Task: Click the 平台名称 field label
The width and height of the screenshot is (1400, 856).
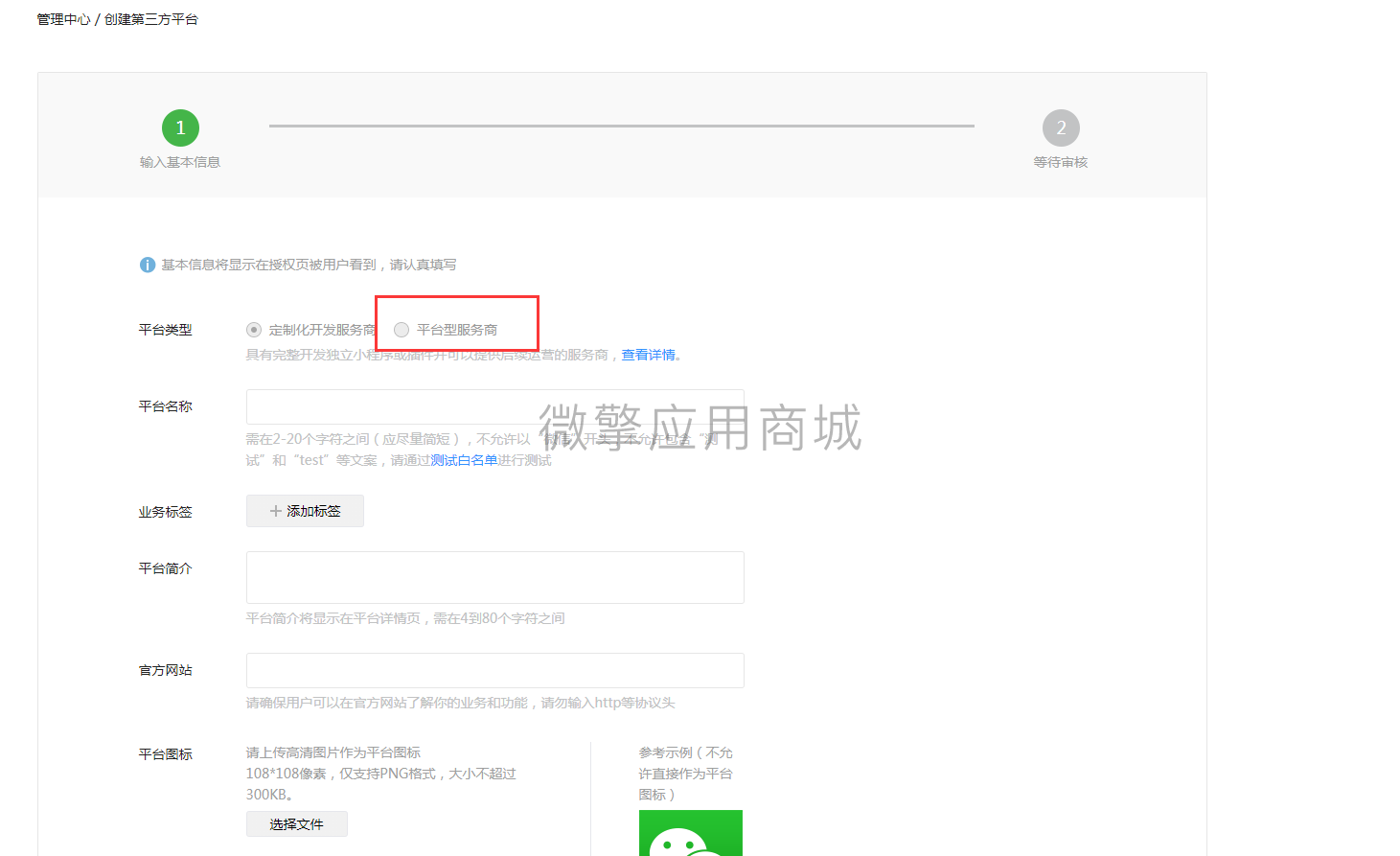Action: [x=165, y=406]
